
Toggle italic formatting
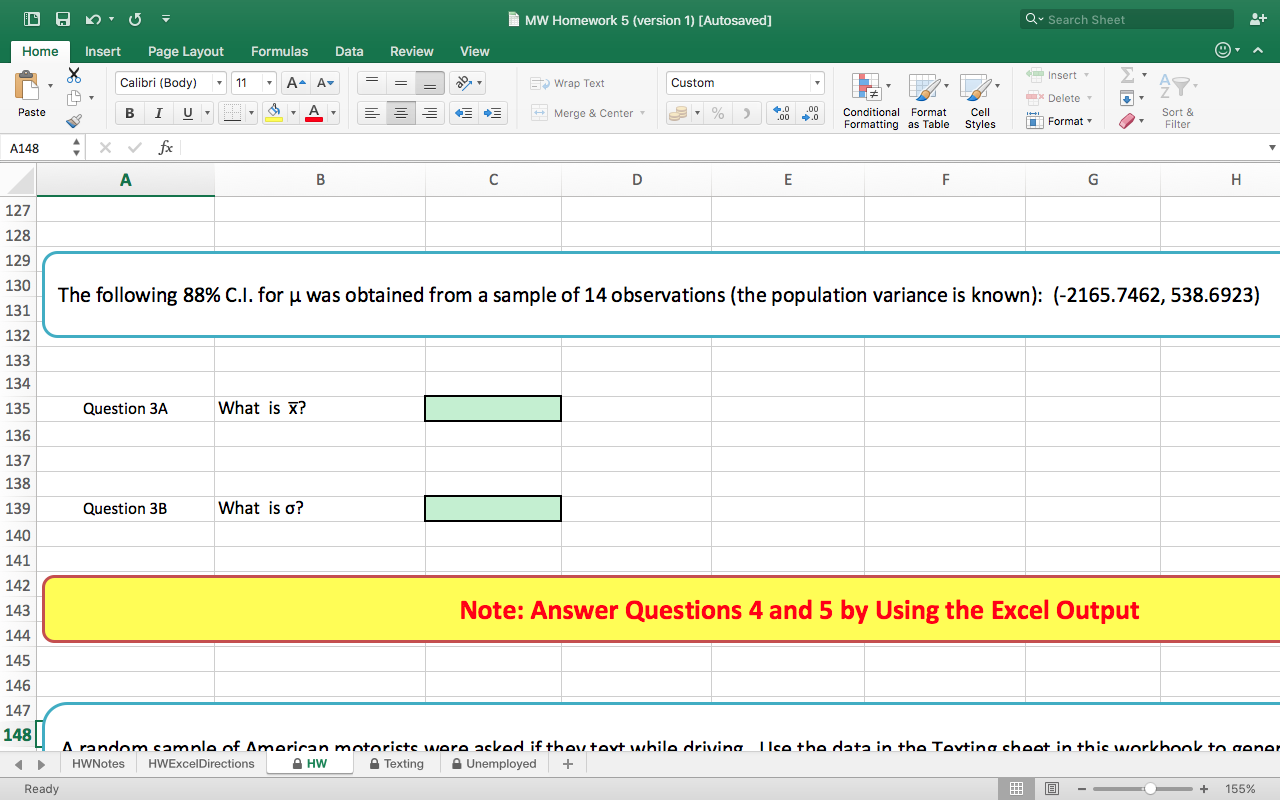tap(158, 113)
